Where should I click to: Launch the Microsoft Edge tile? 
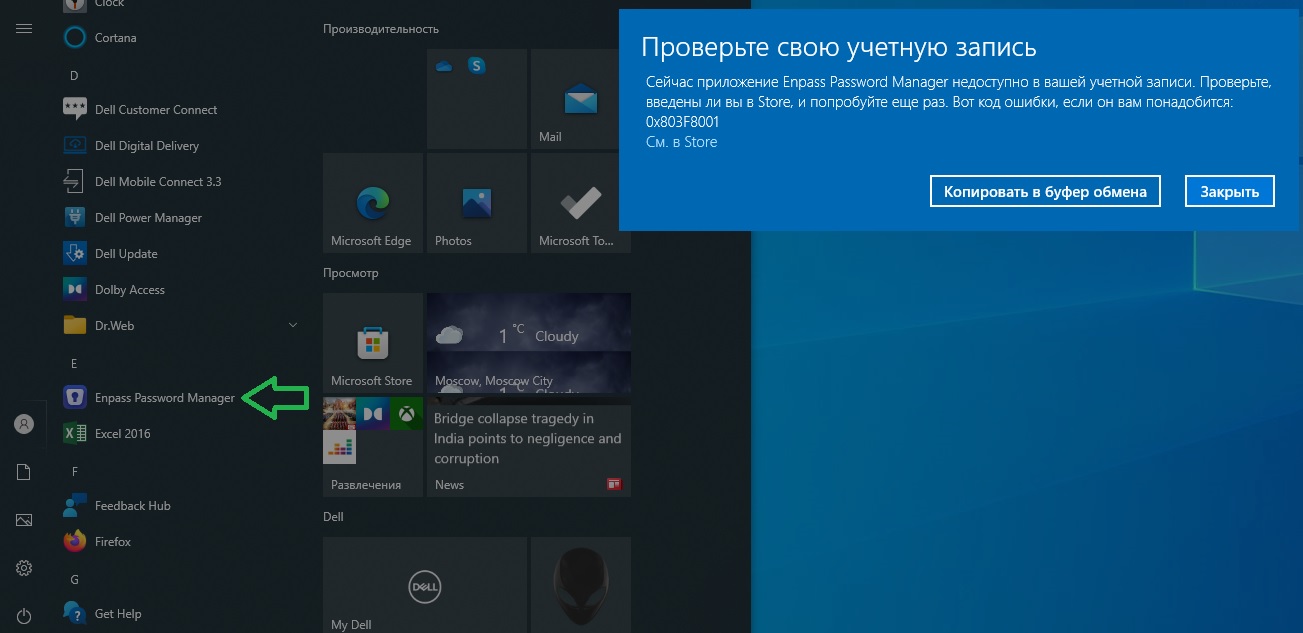[373, 203]
